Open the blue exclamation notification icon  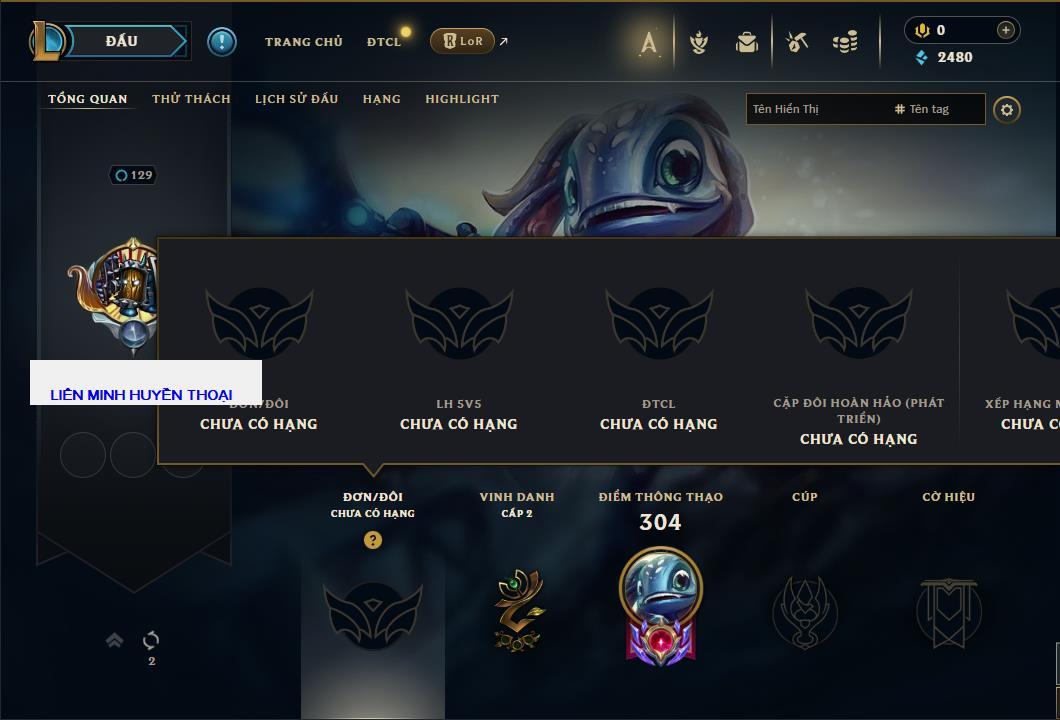(222, 42)
